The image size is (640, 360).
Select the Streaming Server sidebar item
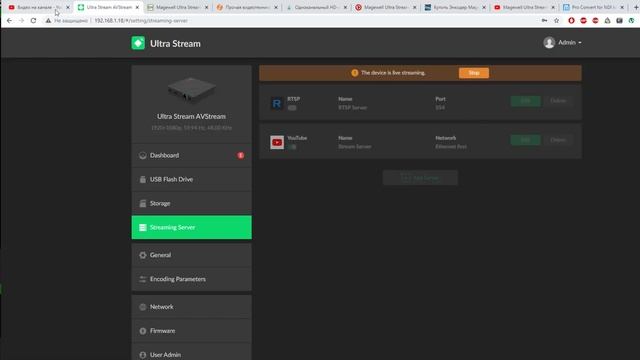tap(191, 227)
